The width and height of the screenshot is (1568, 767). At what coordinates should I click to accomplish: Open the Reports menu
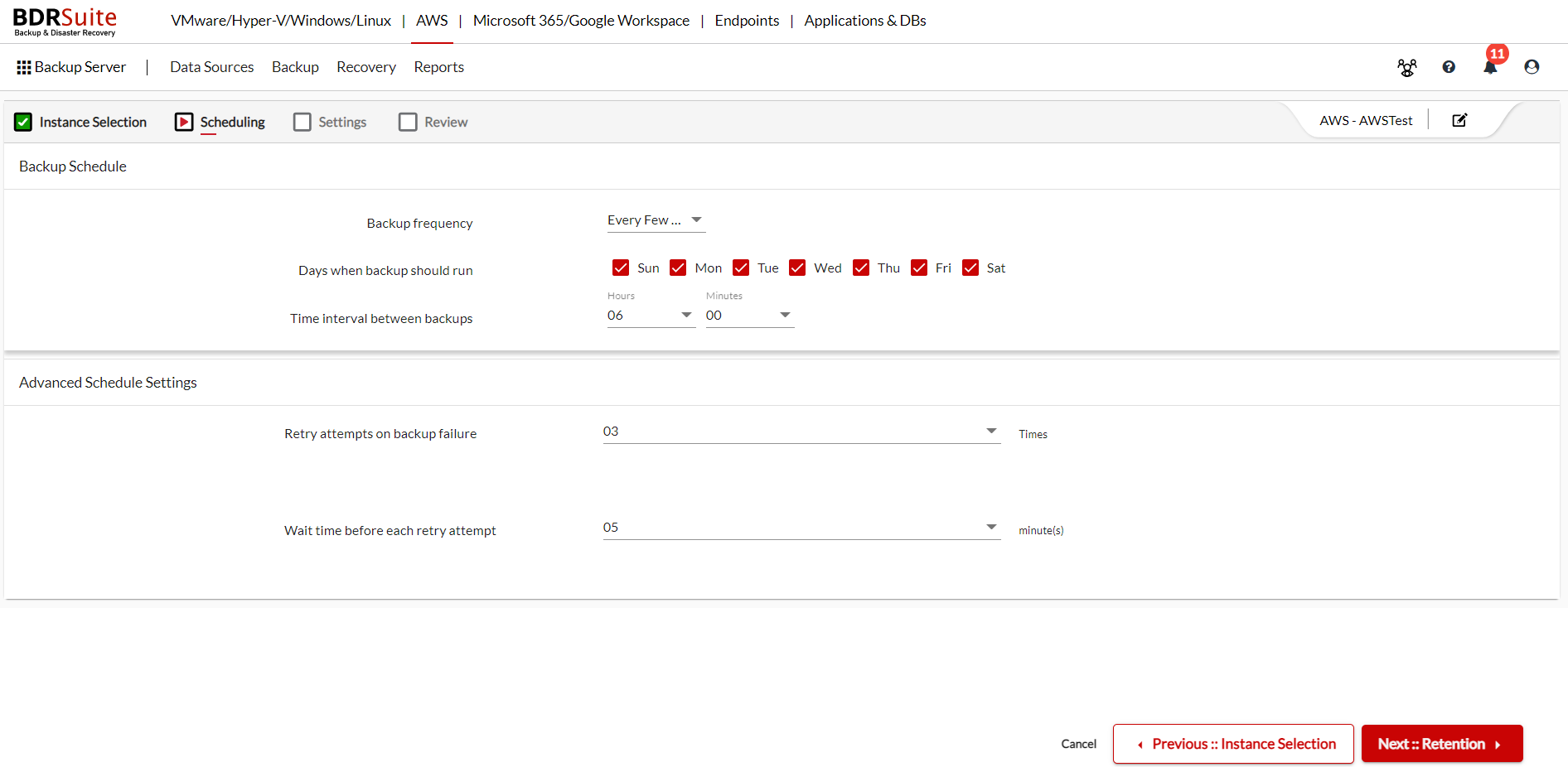click(439, 67)
